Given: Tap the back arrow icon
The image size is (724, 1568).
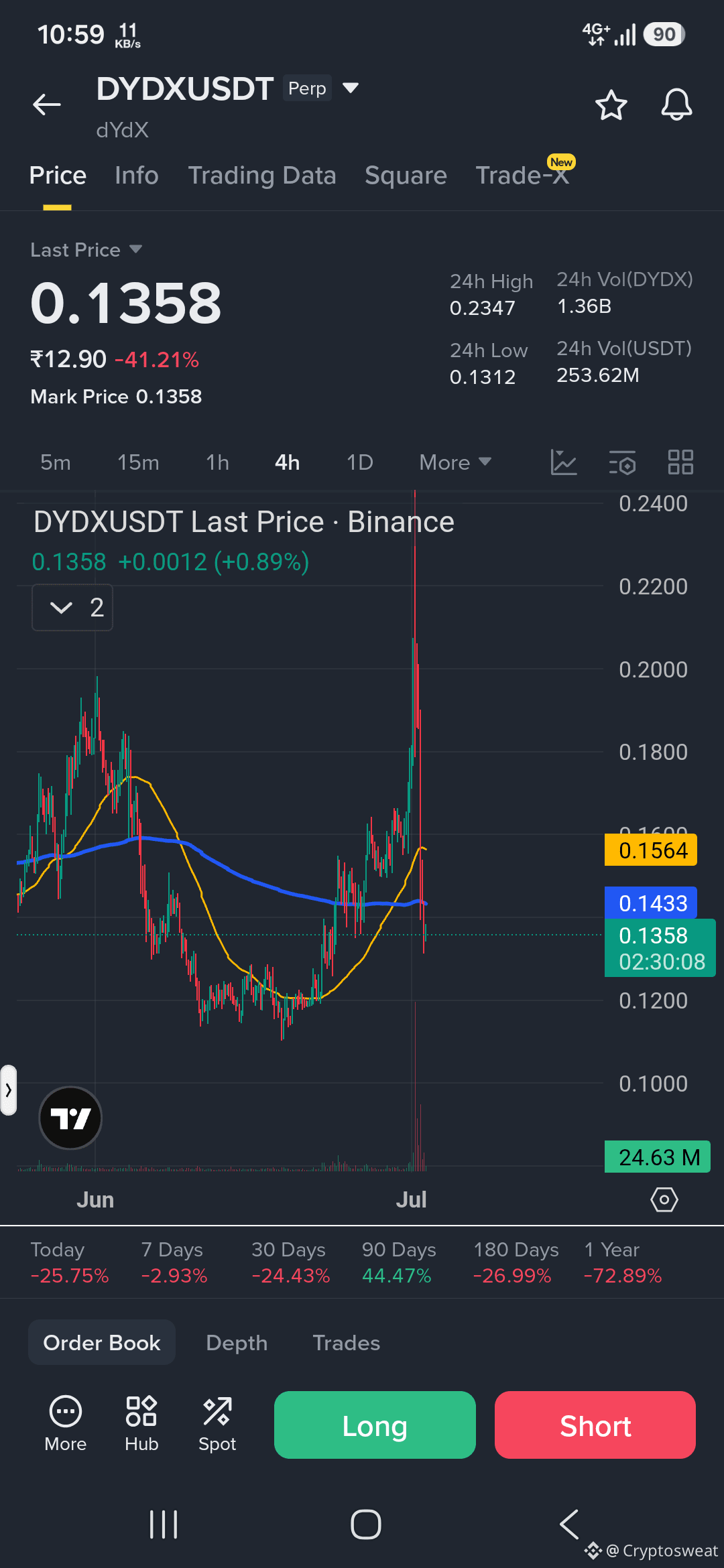Looking at the screenshot, I should [x=47, y=105].
